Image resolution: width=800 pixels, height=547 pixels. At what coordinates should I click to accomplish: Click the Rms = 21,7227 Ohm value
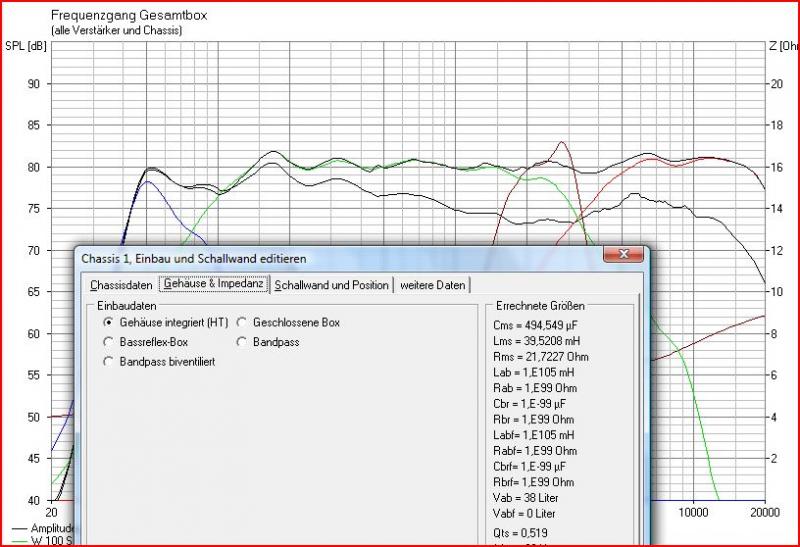539,357
